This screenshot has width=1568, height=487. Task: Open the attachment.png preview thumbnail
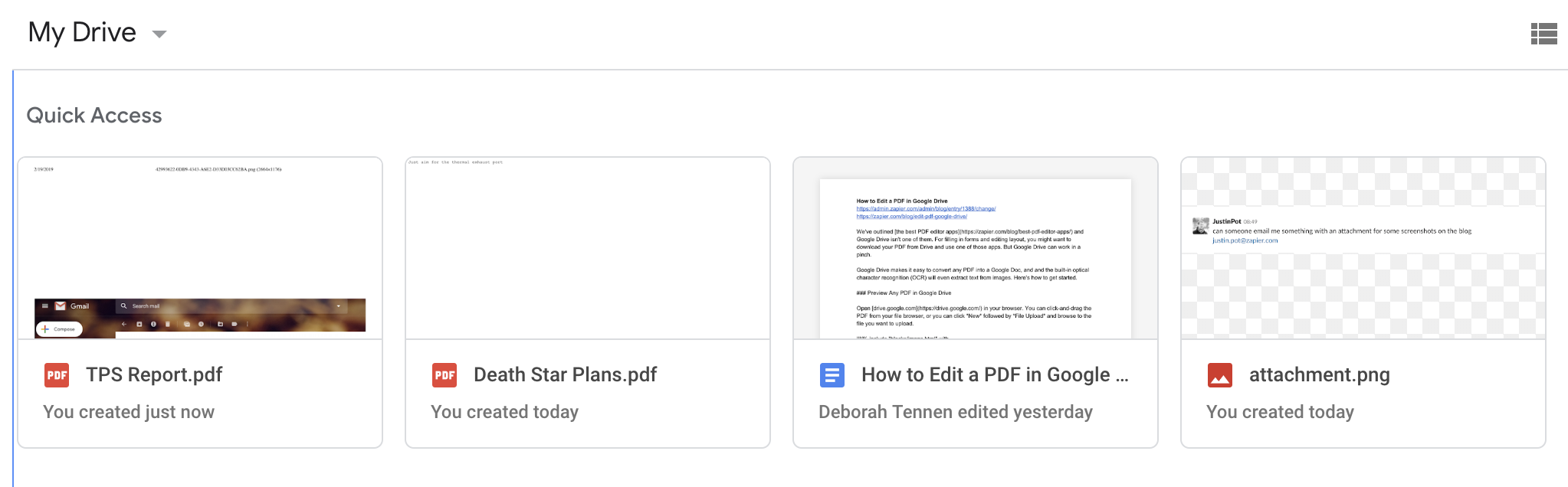coord(1363,248)
